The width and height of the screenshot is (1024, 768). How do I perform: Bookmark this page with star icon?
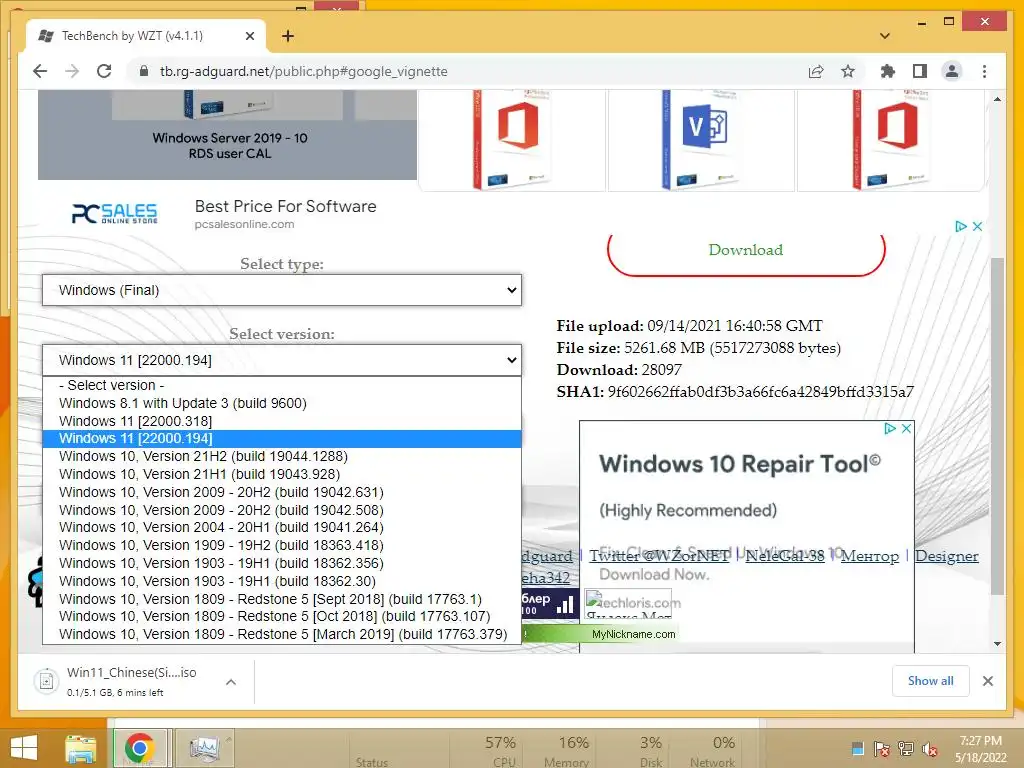[848, 71]
